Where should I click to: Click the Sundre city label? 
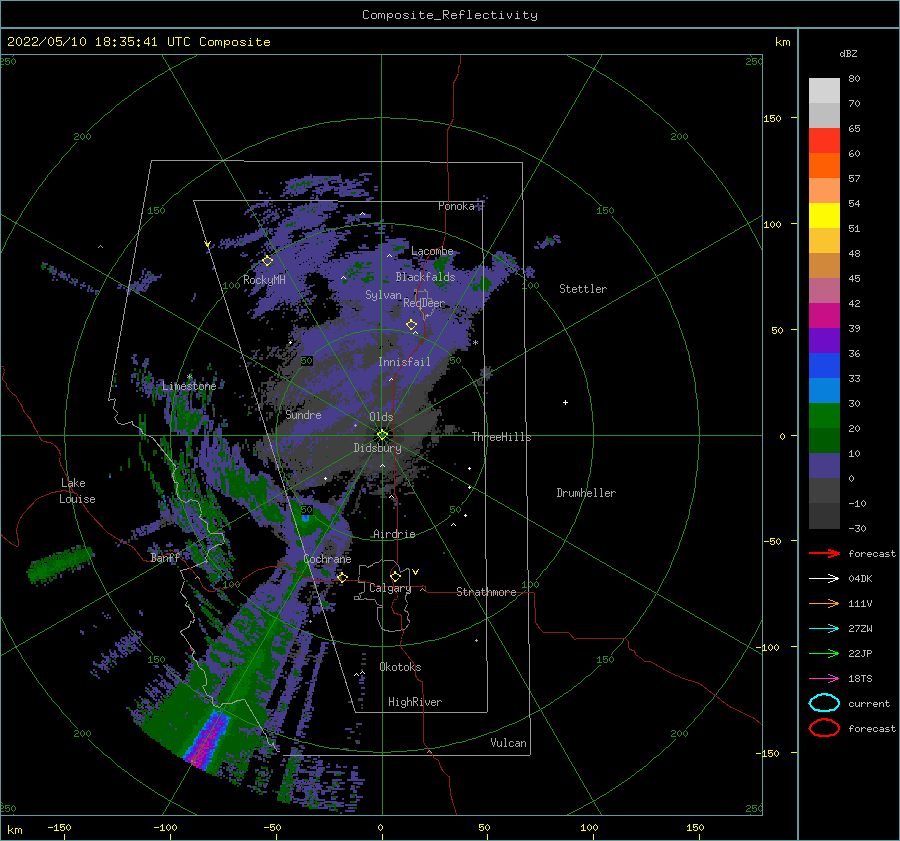pyautogui.click(x=303, y=414)
